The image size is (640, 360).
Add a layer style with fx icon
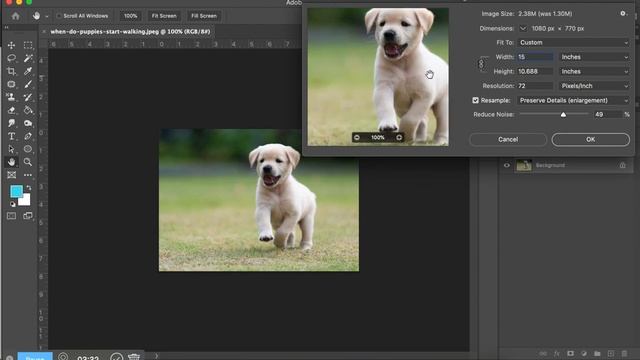pyautogui.click(x=556, y=353)
